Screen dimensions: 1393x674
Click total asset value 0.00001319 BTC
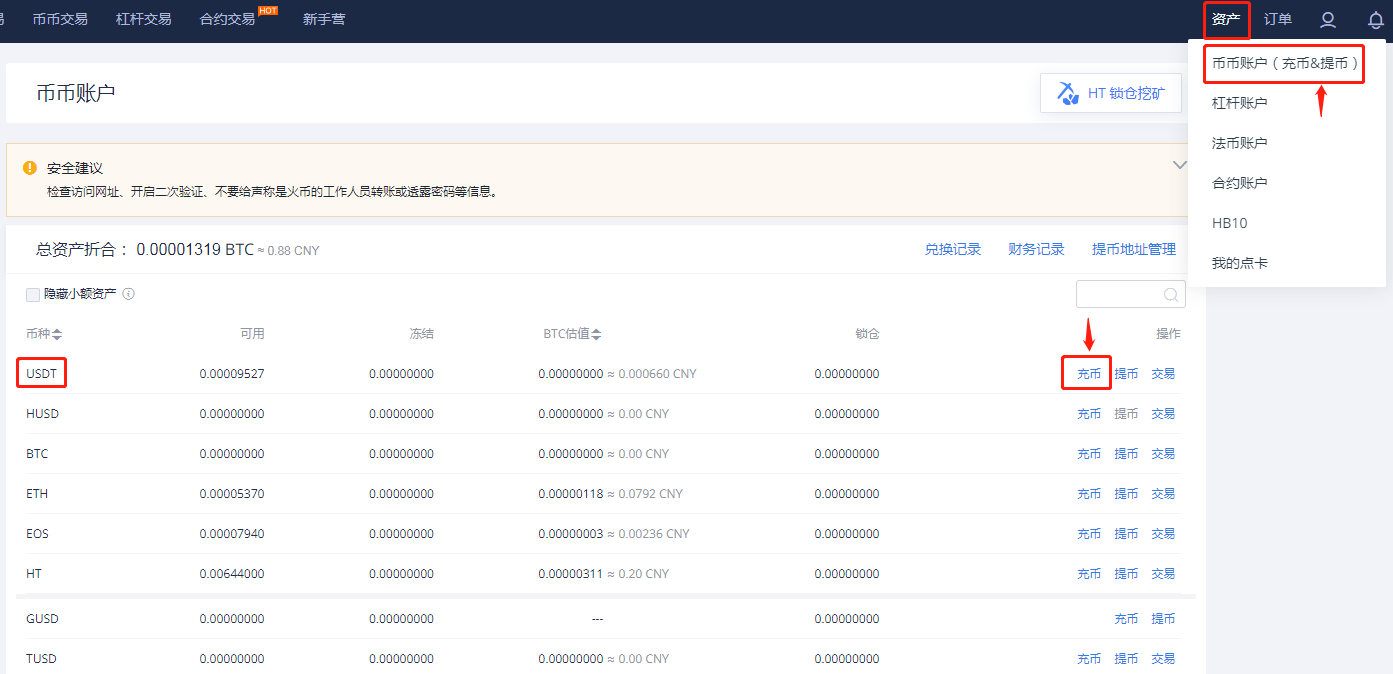click(195, 250)
